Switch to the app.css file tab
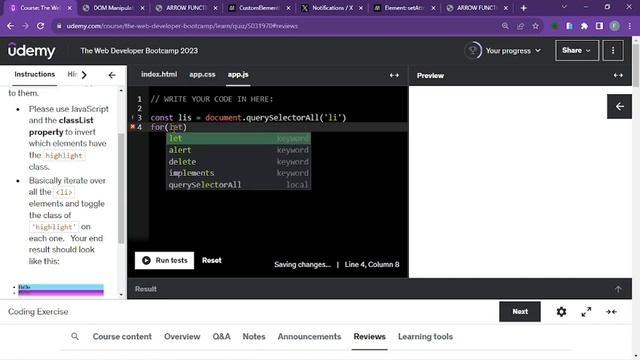 click(202, 75)
